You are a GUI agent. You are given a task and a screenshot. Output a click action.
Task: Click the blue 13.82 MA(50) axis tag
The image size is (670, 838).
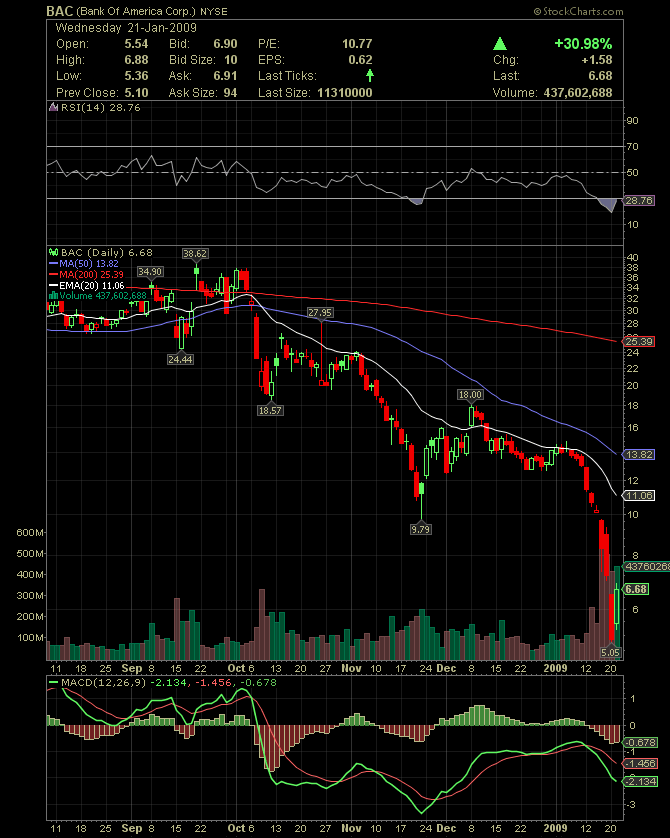pos(638,455)
